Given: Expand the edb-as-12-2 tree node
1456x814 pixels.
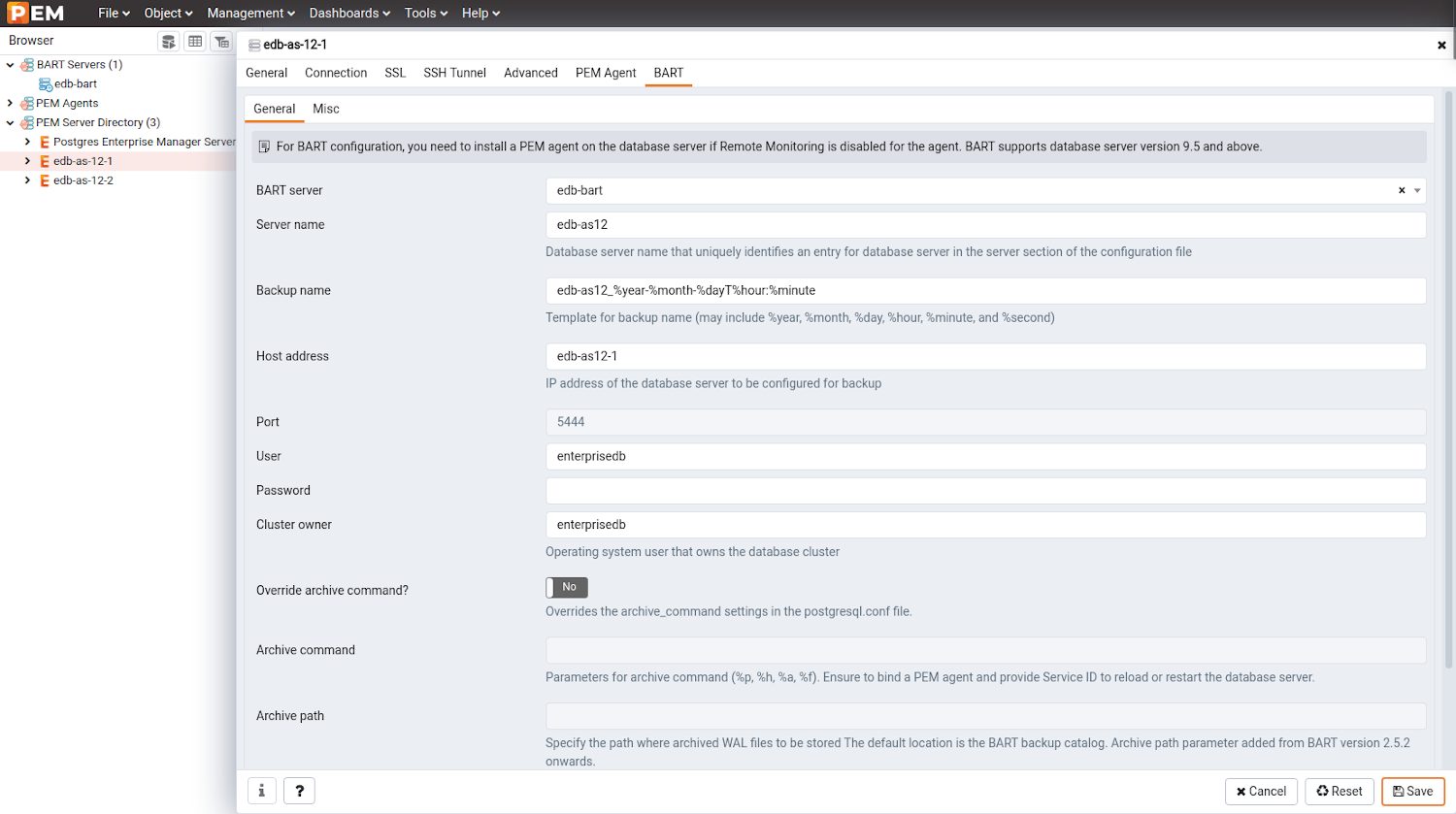Looking at the screenshot, I should tap(27, 181).
